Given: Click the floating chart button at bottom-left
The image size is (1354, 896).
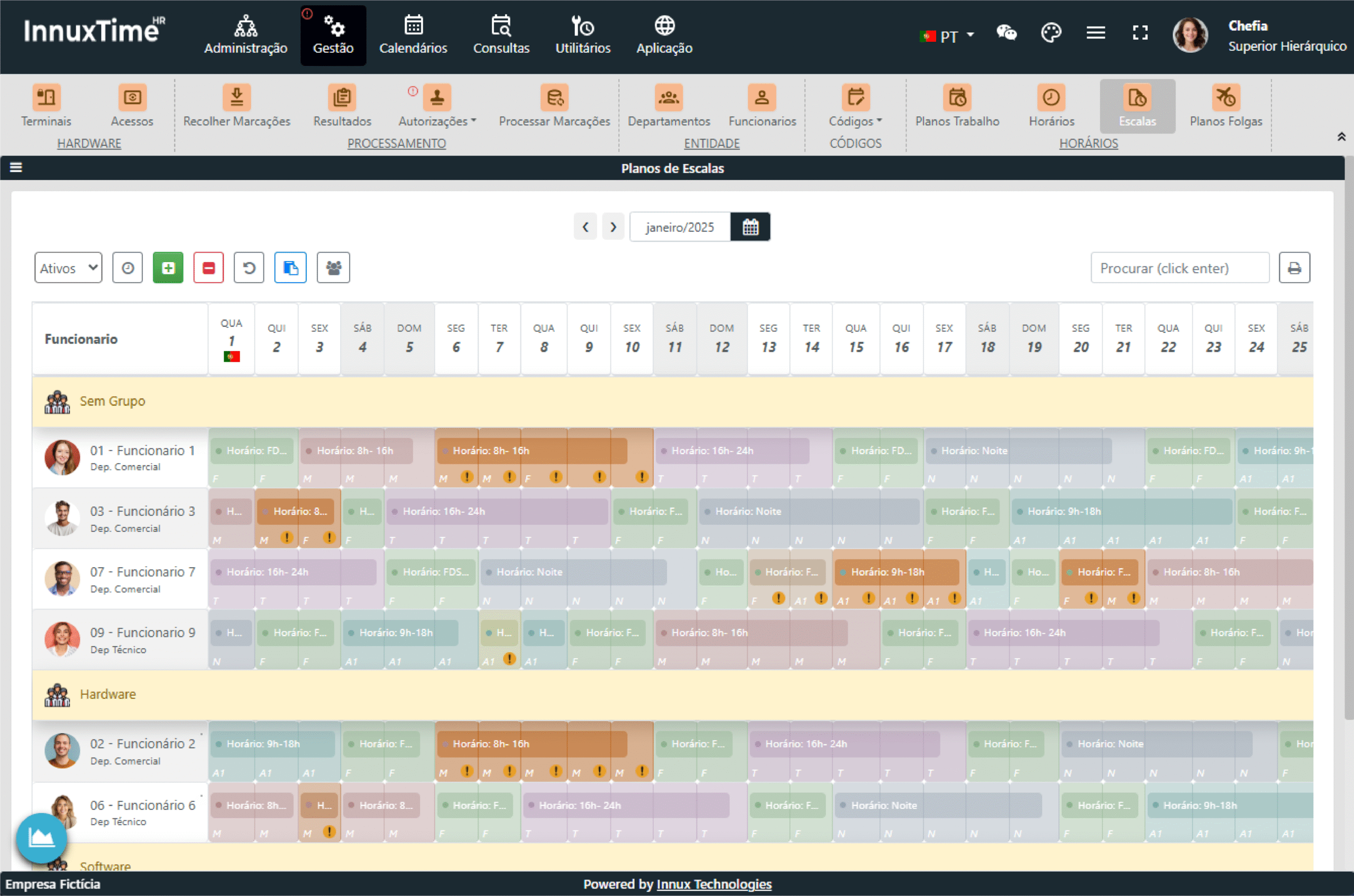Looking at the screenshot, I should [x=41, y=838].
